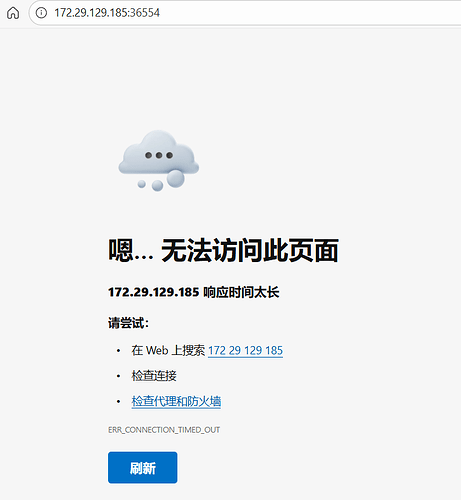This screenshot has width=461, height=500.
Task: Click the thinking cloud illustration
Action: click(x=159, y=161)
